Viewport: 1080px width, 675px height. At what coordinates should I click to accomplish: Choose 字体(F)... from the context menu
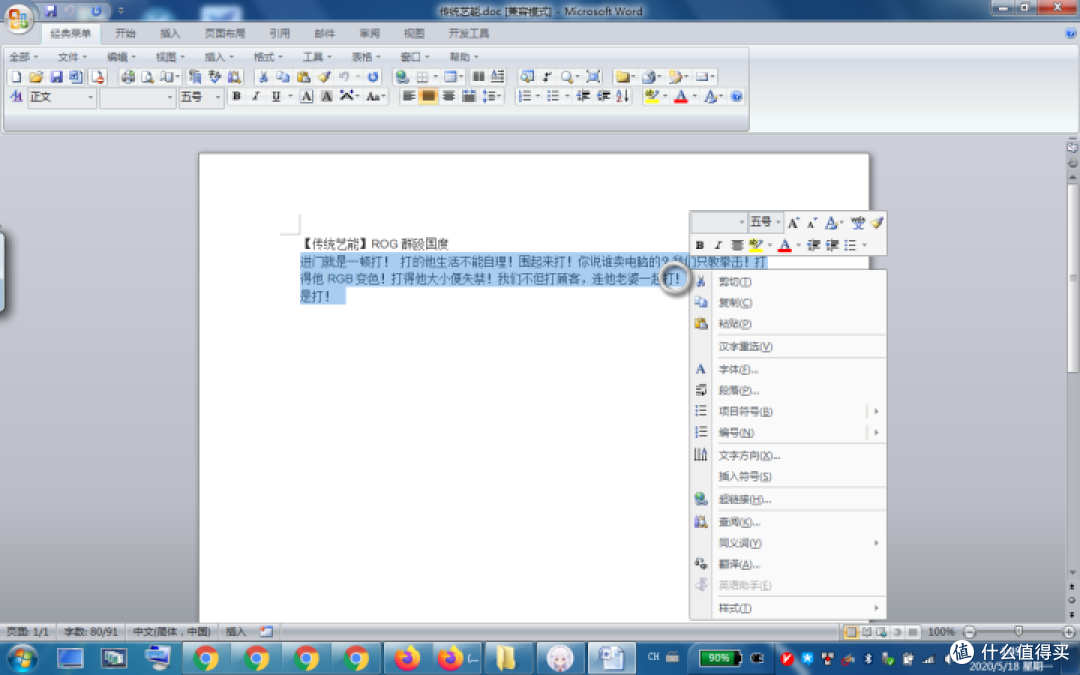pos(788,369)
